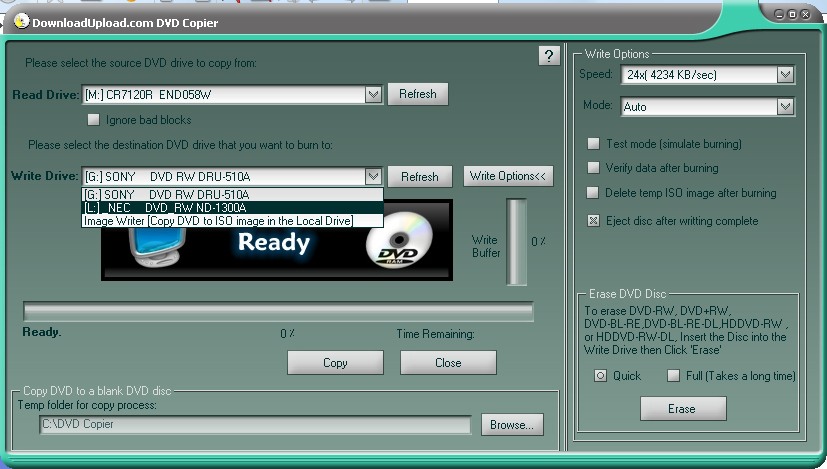The height and width of the screenshot is (469, 827).
Task: Enable Test mode (simulate burning)
Action: click(x=594, y=143)
